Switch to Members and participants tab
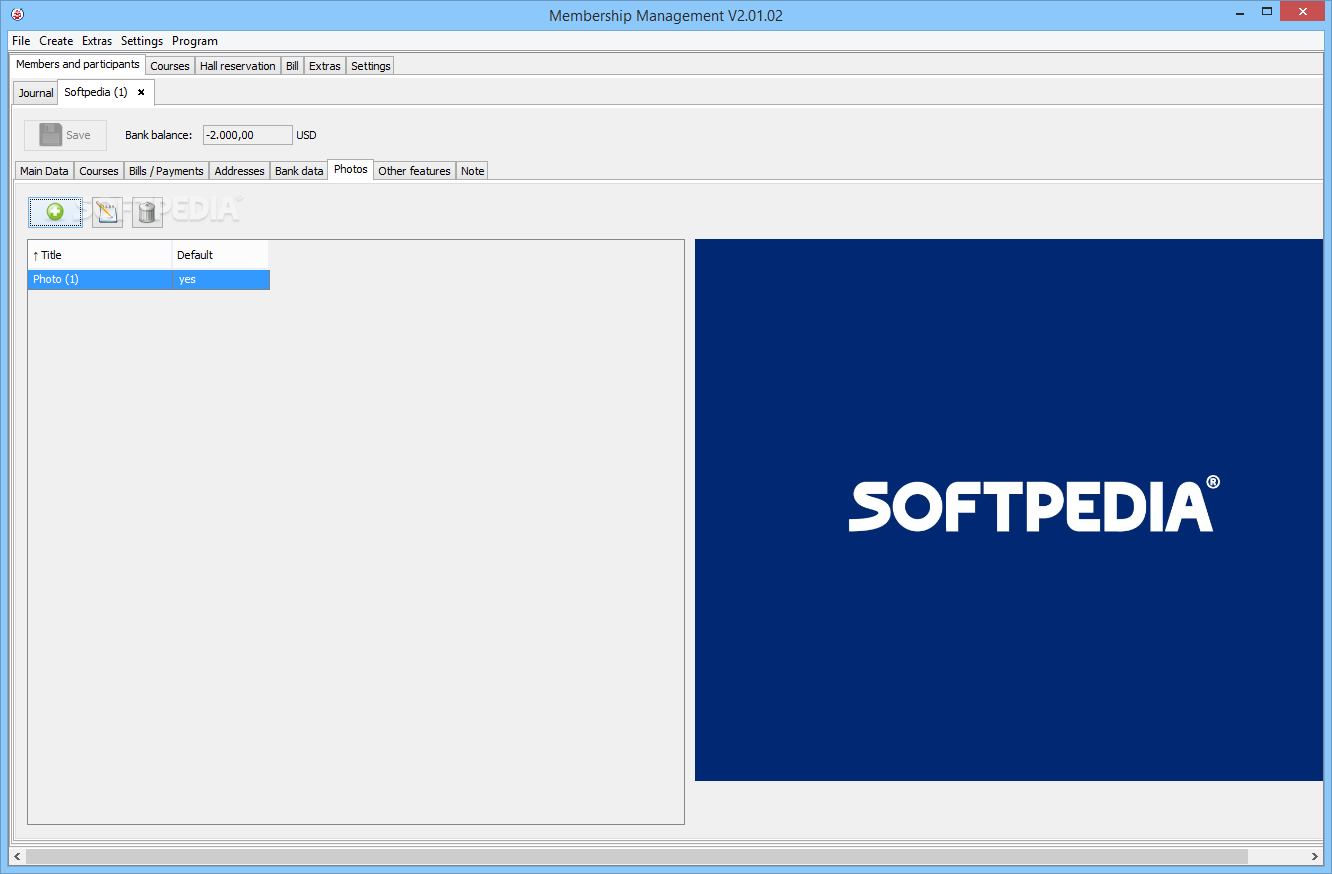The width and height of the screenshot is (1332, 874). coord(78,64)
